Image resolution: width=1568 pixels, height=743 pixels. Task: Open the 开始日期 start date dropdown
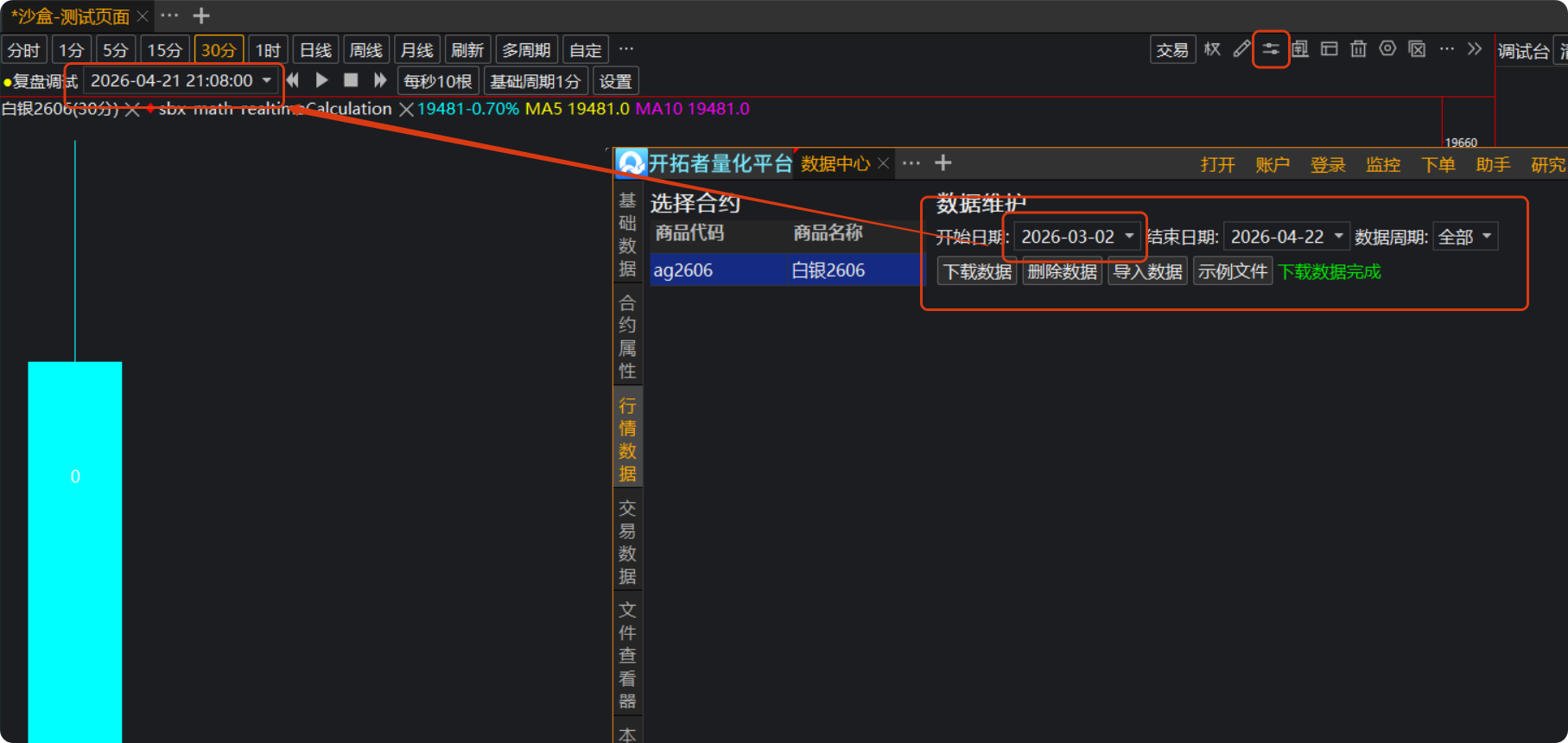pos(1128,237)
